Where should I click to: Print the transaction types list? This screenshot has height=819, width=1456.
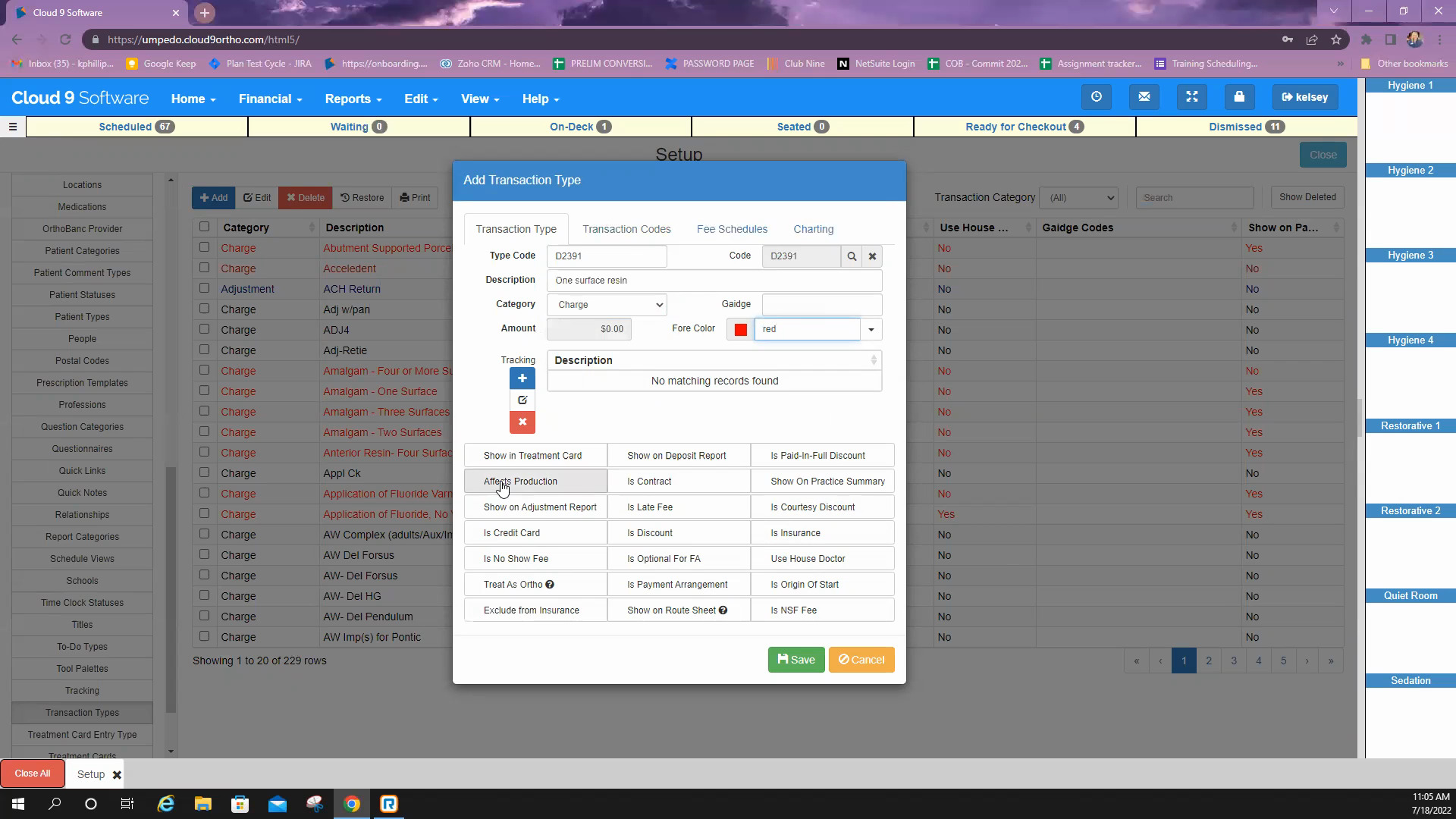tap(415, 197)
